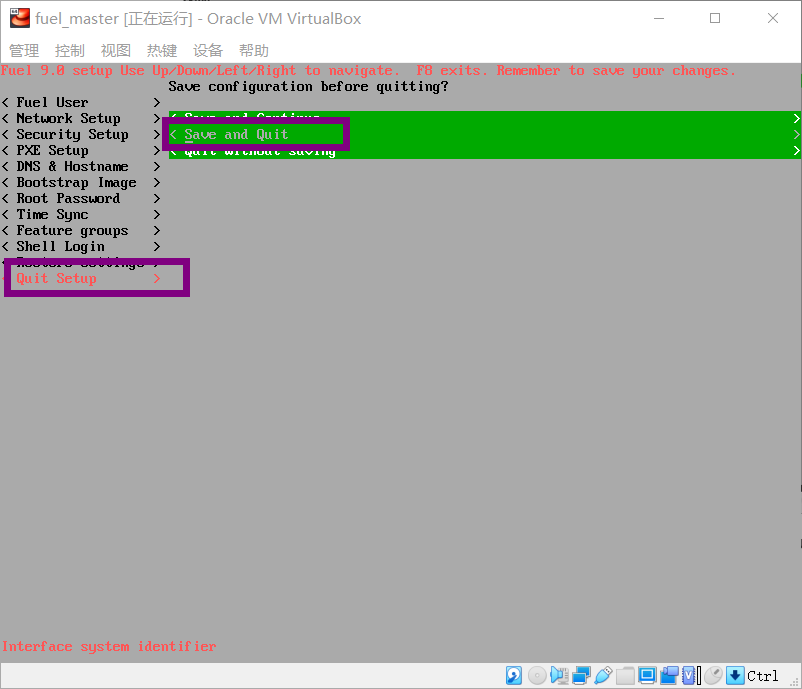Viewport: 802px width, 689px height.
Task: Click the mouse integration status icon
Action: (x=711, y=675)
